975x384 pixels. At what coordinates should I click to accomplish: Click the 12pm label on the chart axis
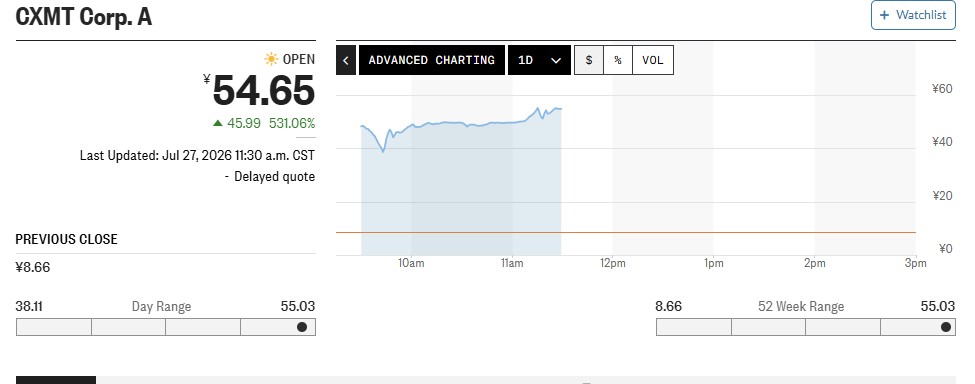612,263
